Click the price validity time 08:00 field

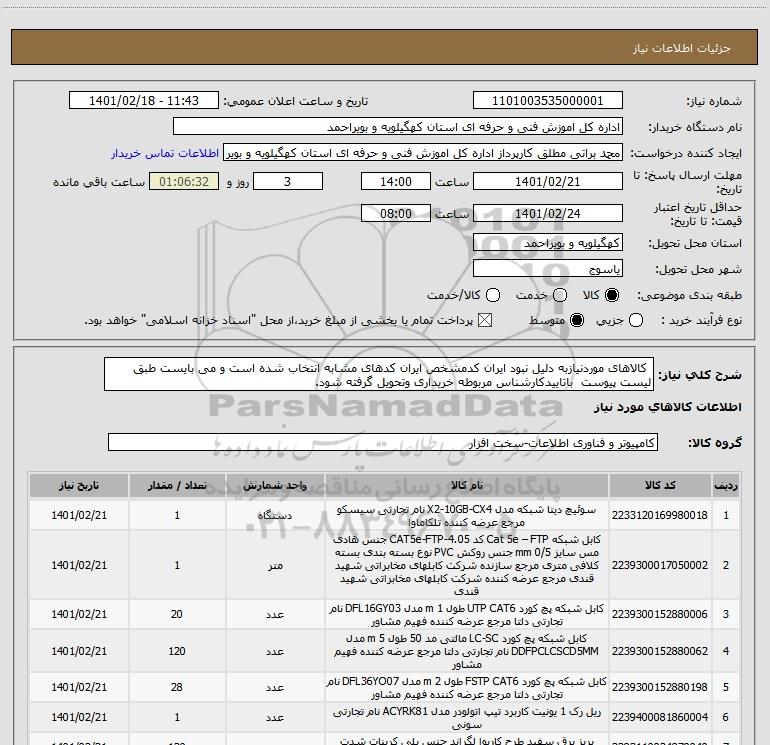pos(396,214)
